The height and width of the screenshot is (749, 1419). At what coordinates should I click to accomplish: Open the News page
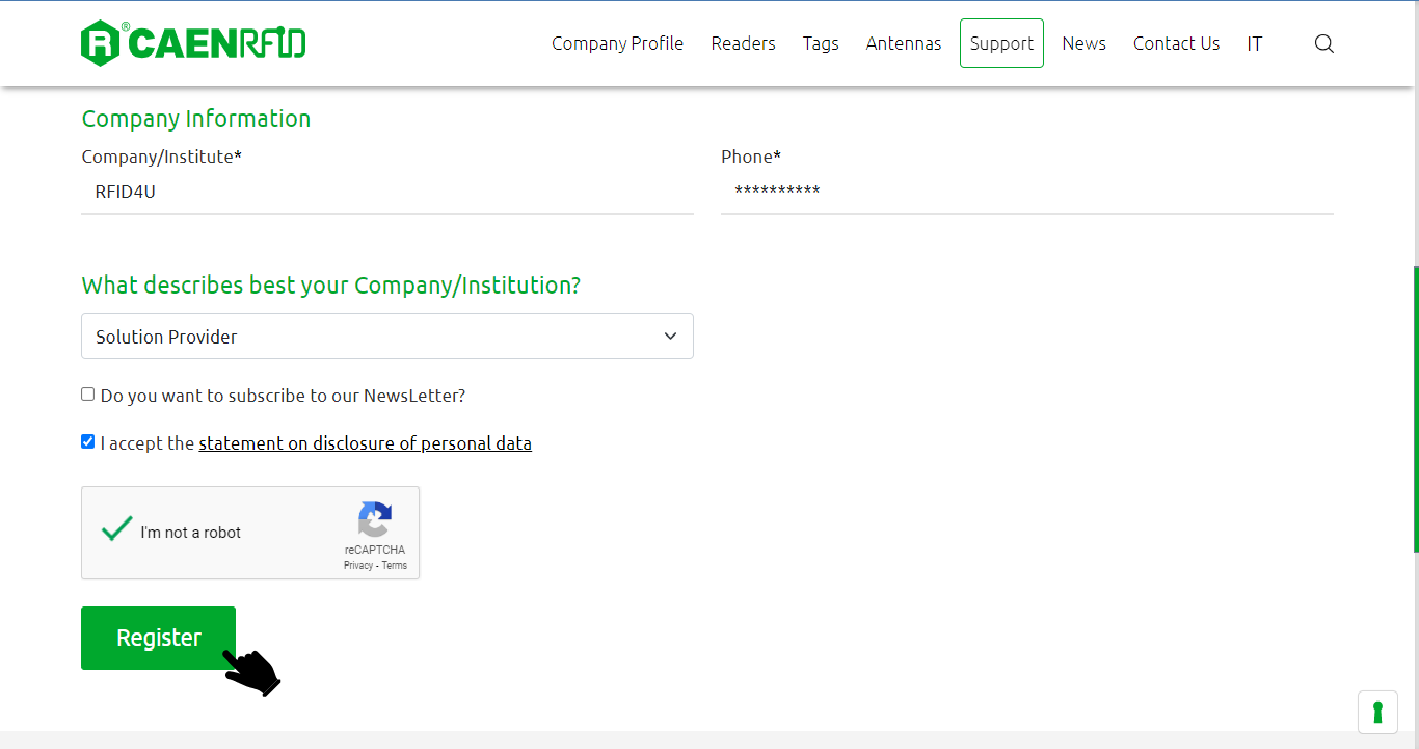(x=1084, y=43)
